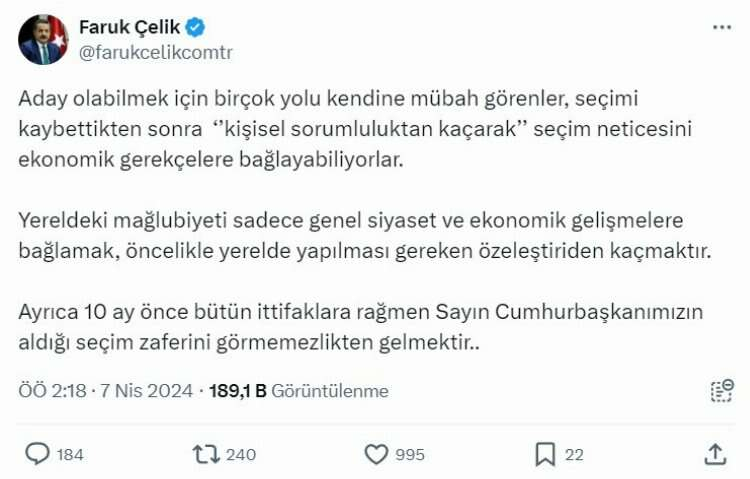This screenshot has height=479, width=750.
Task: Open the three-dot more options menu
Action: click(x=721, y=28)
